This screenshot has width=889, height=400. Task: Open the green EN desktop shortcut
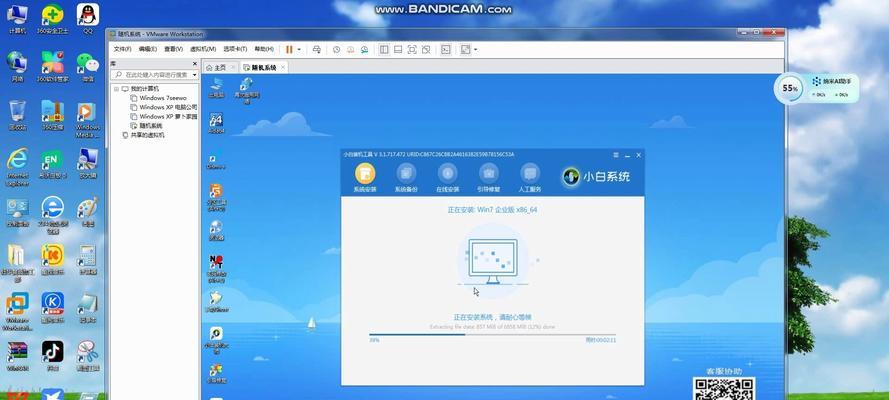(52, 164)
